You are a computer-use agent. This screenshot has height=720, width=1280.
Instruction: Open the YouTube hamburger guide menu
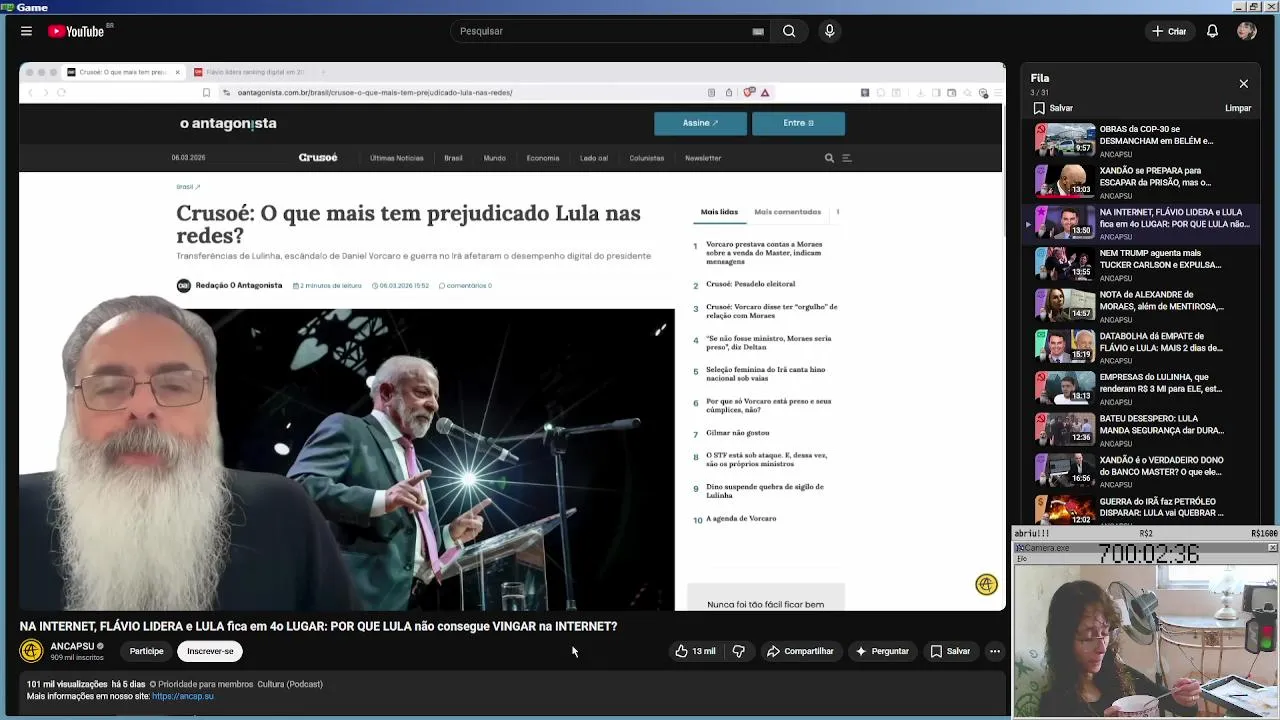[26, 31]
